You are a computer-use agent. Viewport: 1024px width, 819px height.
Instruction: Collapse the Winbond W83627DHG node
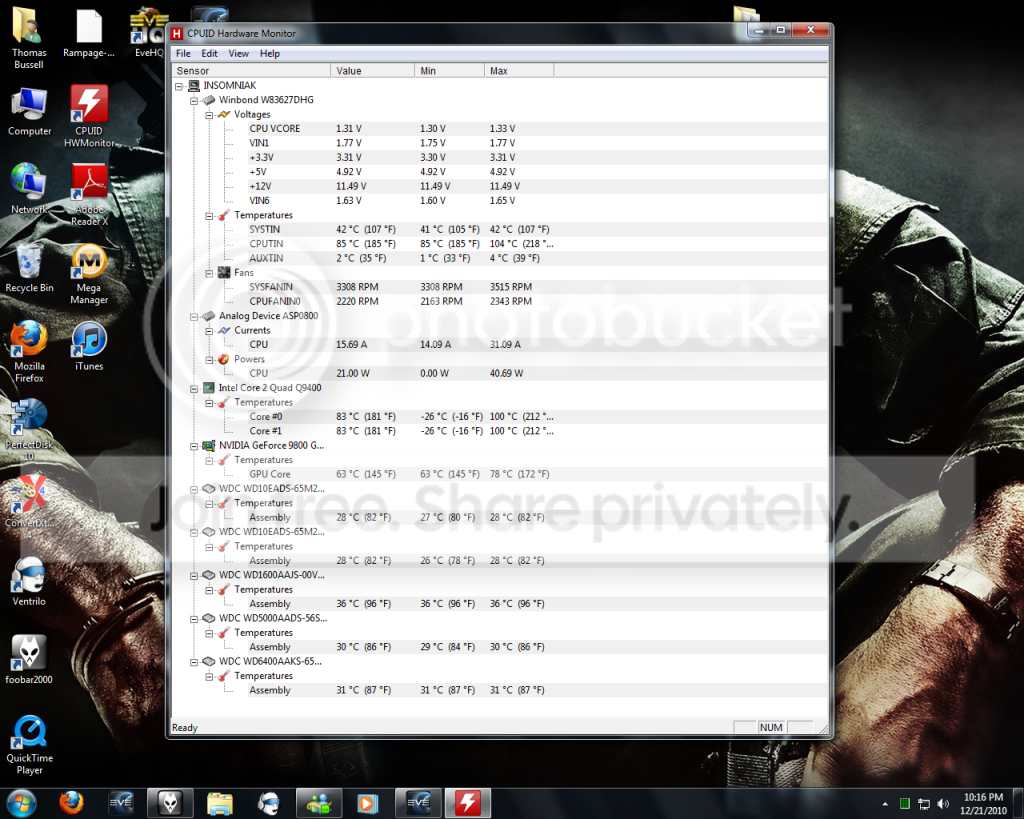[194, 101]
